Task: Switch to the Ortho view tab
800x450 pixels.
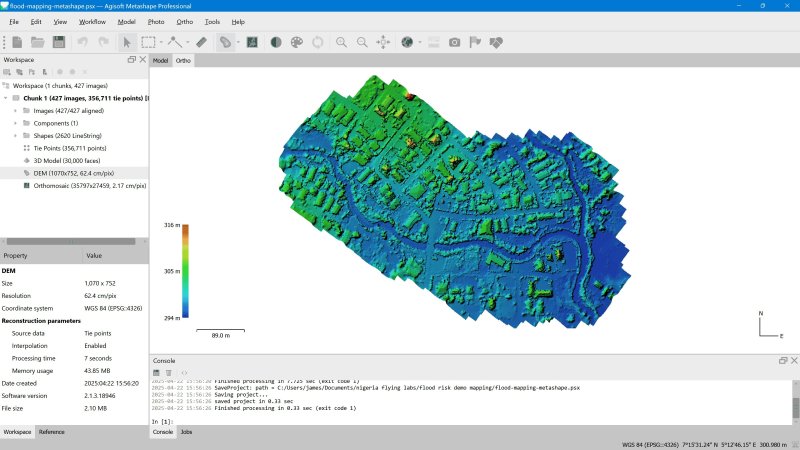Action: 183,61
